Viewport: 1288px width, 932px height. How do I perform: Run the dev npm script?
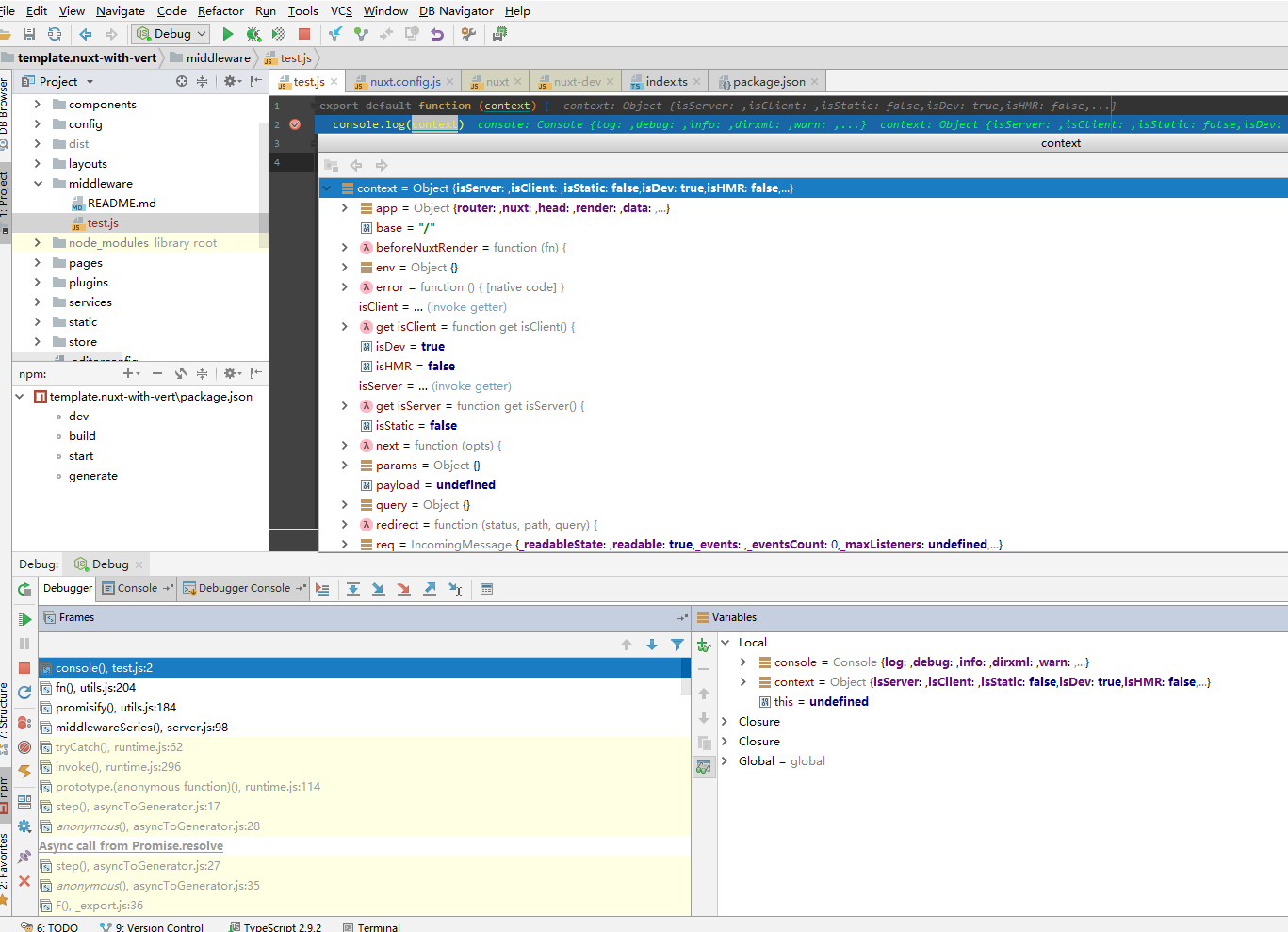click(78, 416)
